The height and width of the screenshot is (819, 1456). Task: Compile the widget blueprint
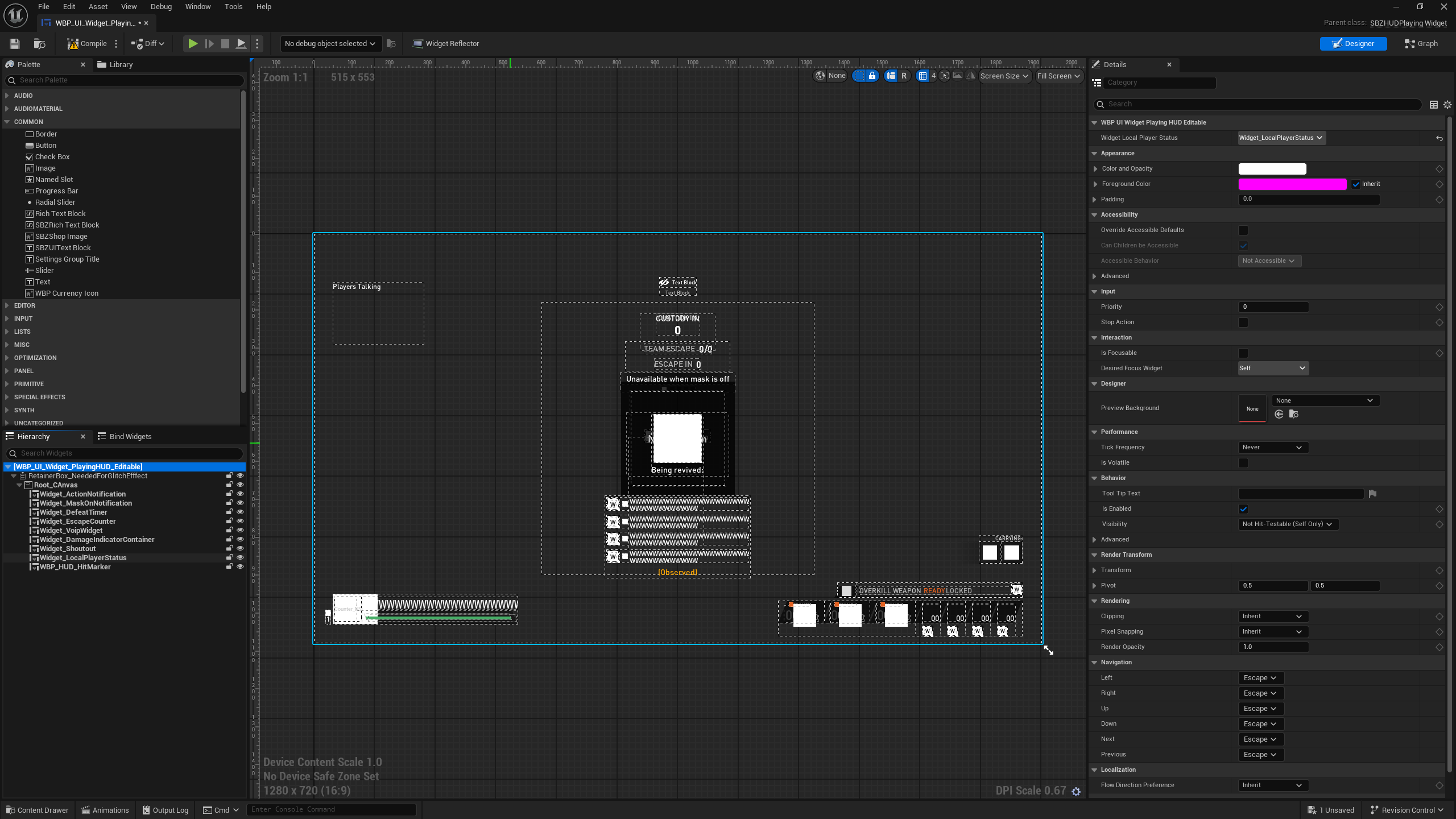click(x=86, y=44)
